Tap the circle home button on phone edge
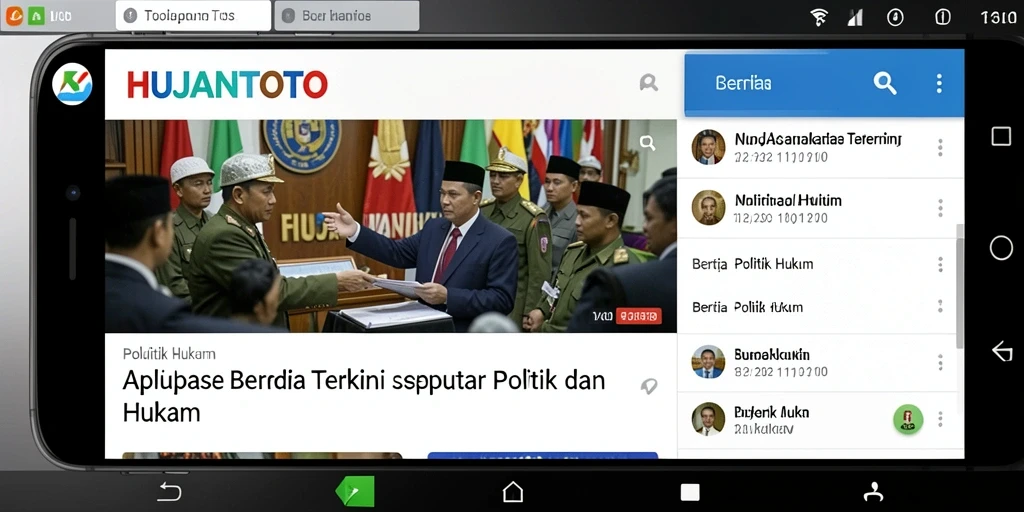This screenshot has width=1024, height=512. pyautogui.click(x=1001, y=248)
